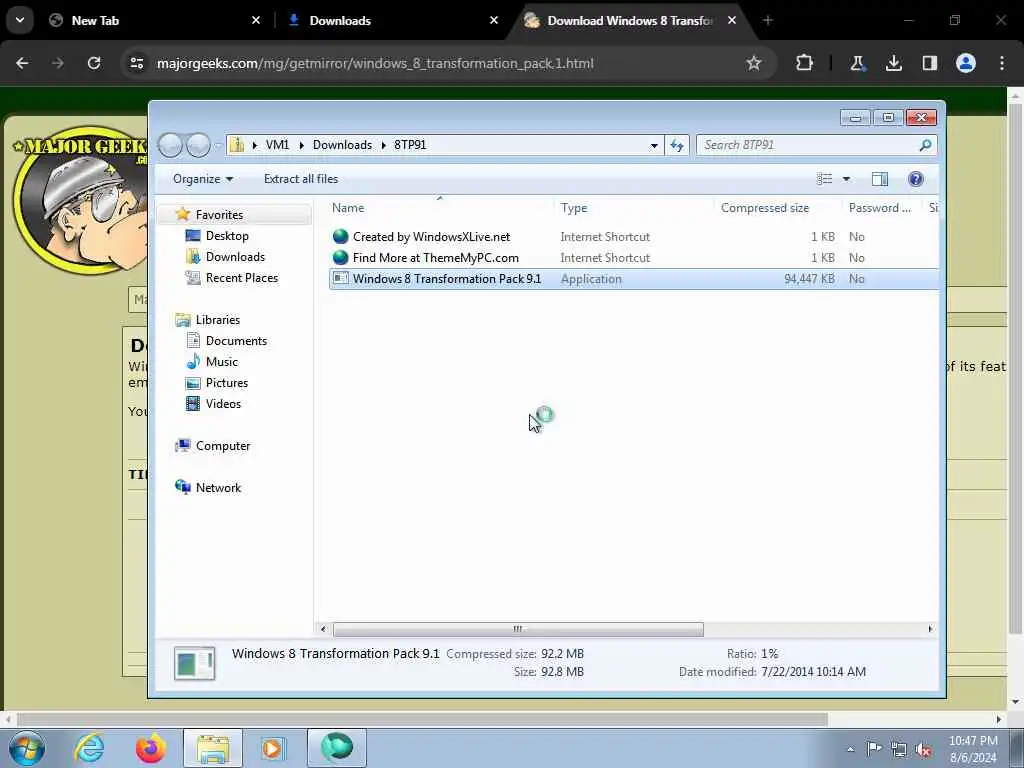This screenshot has width=1024, height=768.
Task: Sort by Compressed size column header
Action: point(777,208)
